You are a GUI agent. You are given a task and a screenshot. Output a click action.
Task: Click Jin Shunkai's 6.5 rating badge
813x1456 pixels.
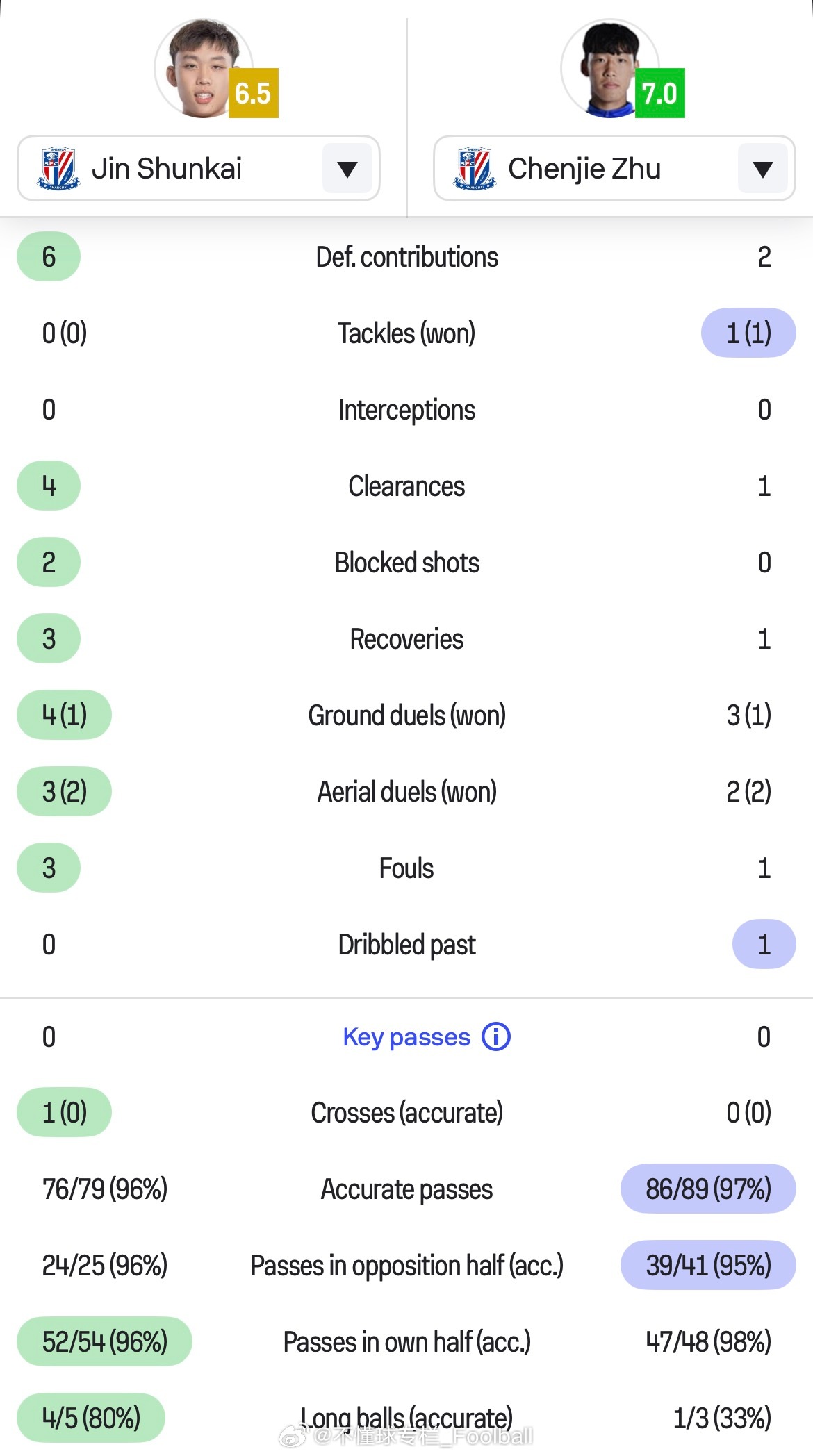[x=253, y=93]
